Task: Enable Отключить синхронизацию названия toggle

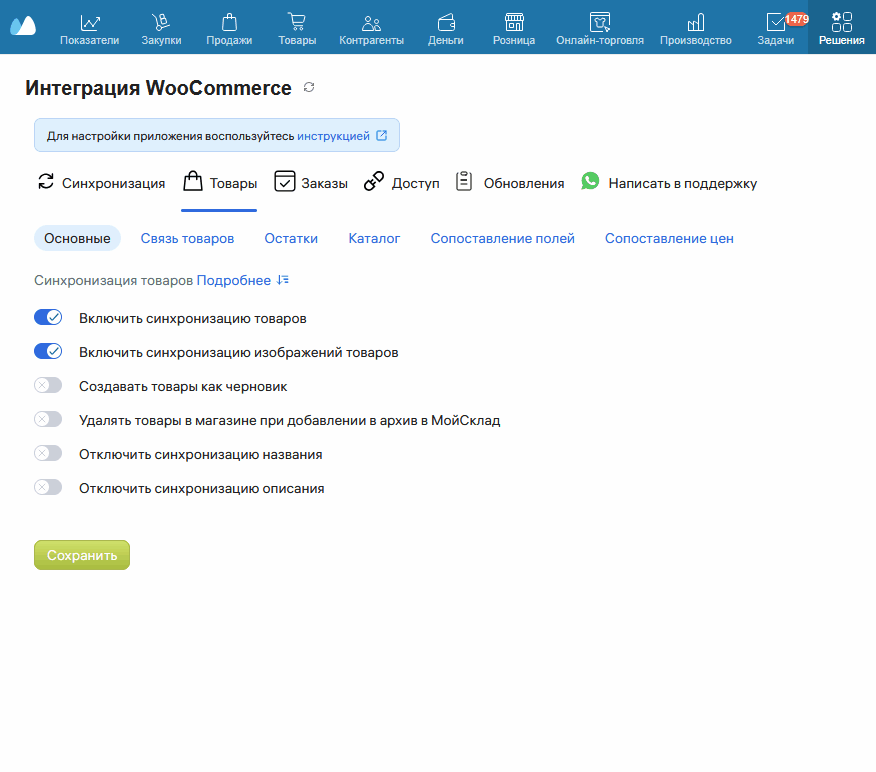Action: click(x=48, y=454)
